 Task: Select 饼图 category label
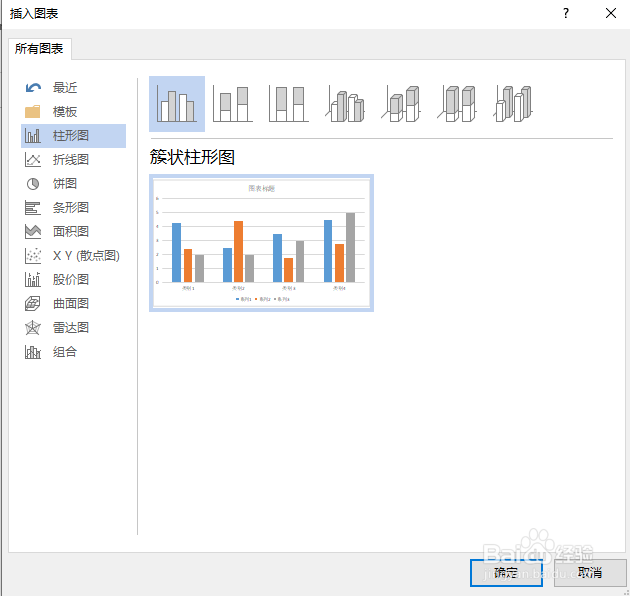(x=65, y=184)
